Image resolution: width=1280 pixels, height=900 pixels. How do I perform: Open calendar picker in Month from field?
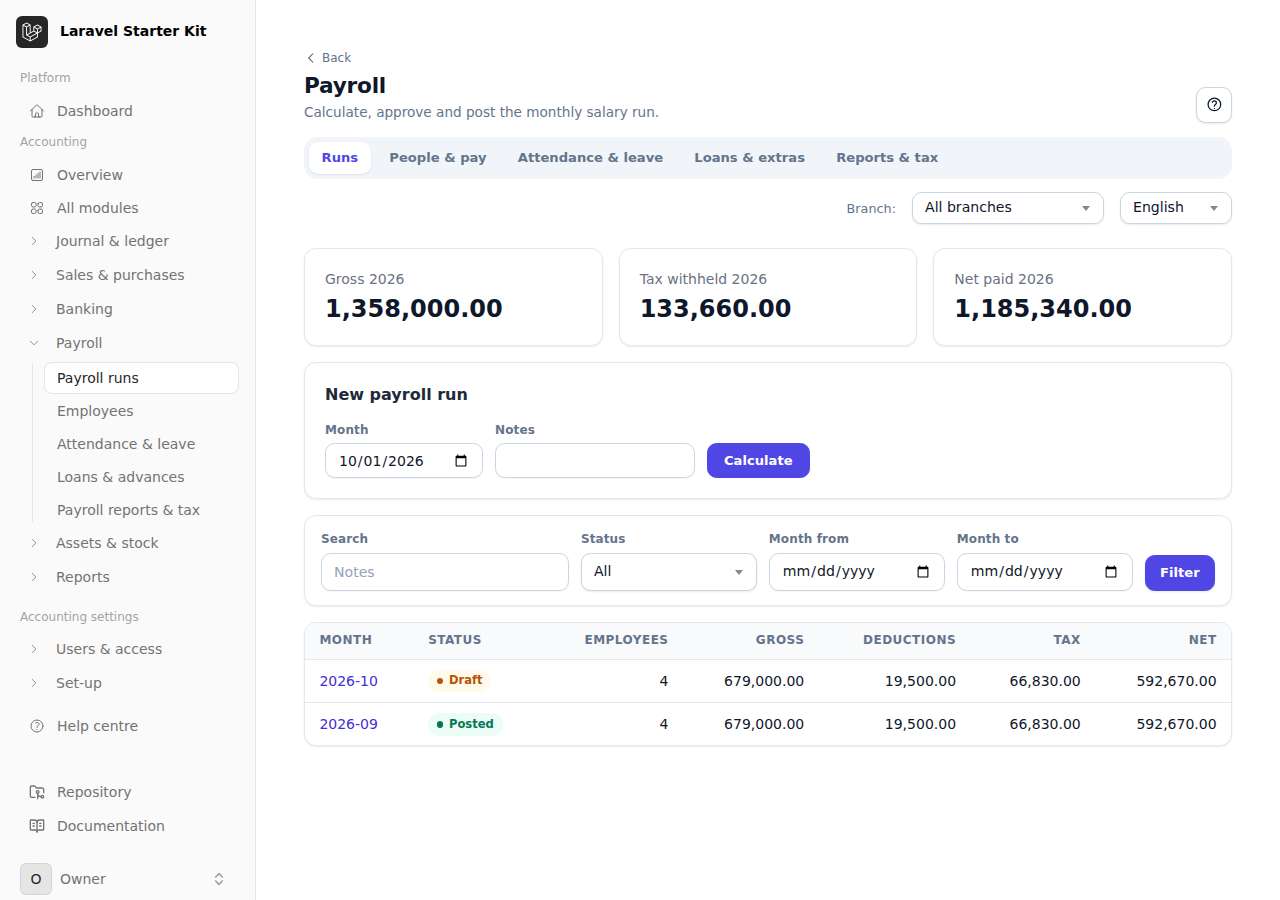click(x=923, y=572)
